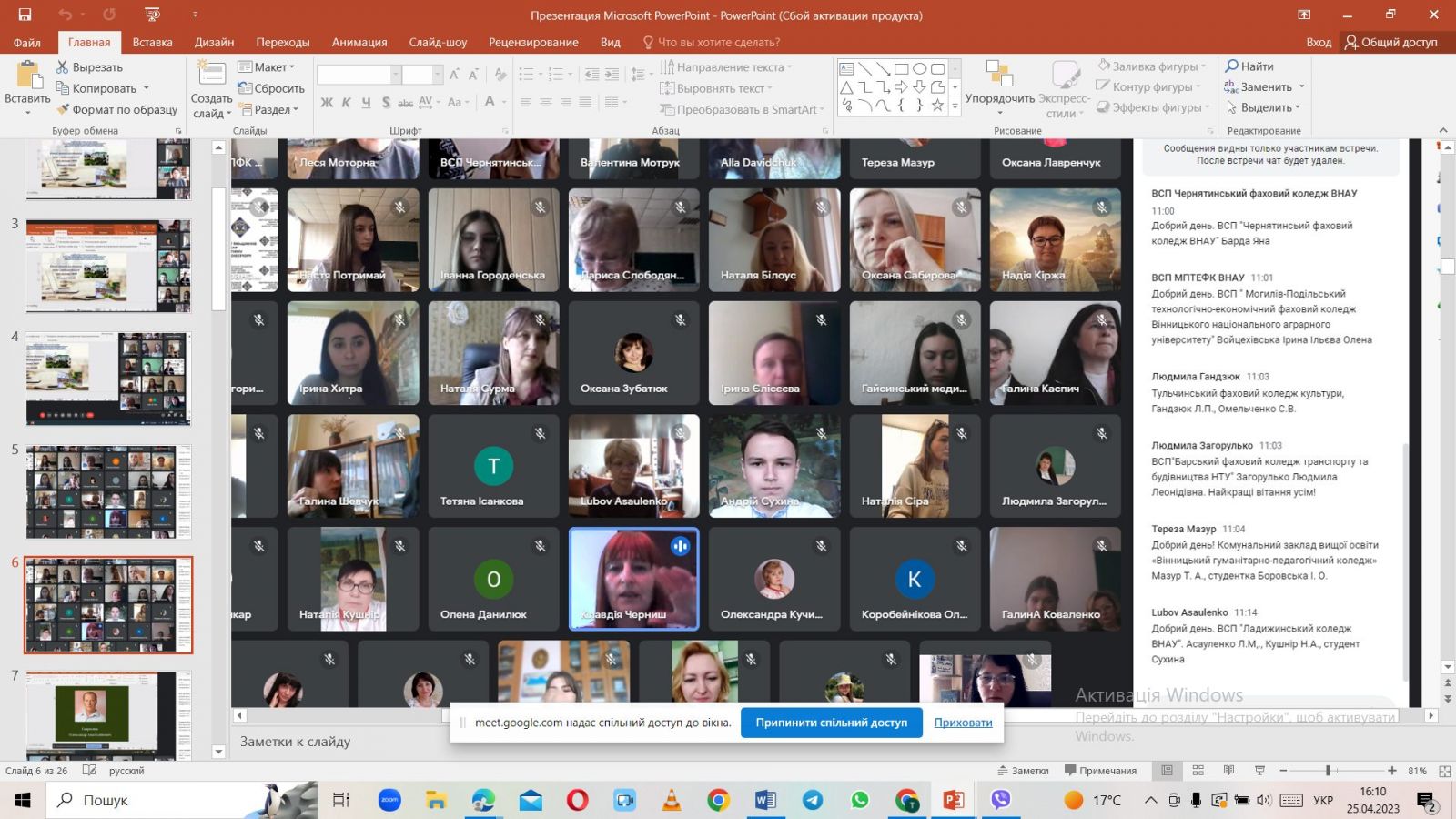Click the 'Припинити спільний доступ' button
Image resolution: width=1456 pixels, height=819 pixels.
(x=831, y=723)
